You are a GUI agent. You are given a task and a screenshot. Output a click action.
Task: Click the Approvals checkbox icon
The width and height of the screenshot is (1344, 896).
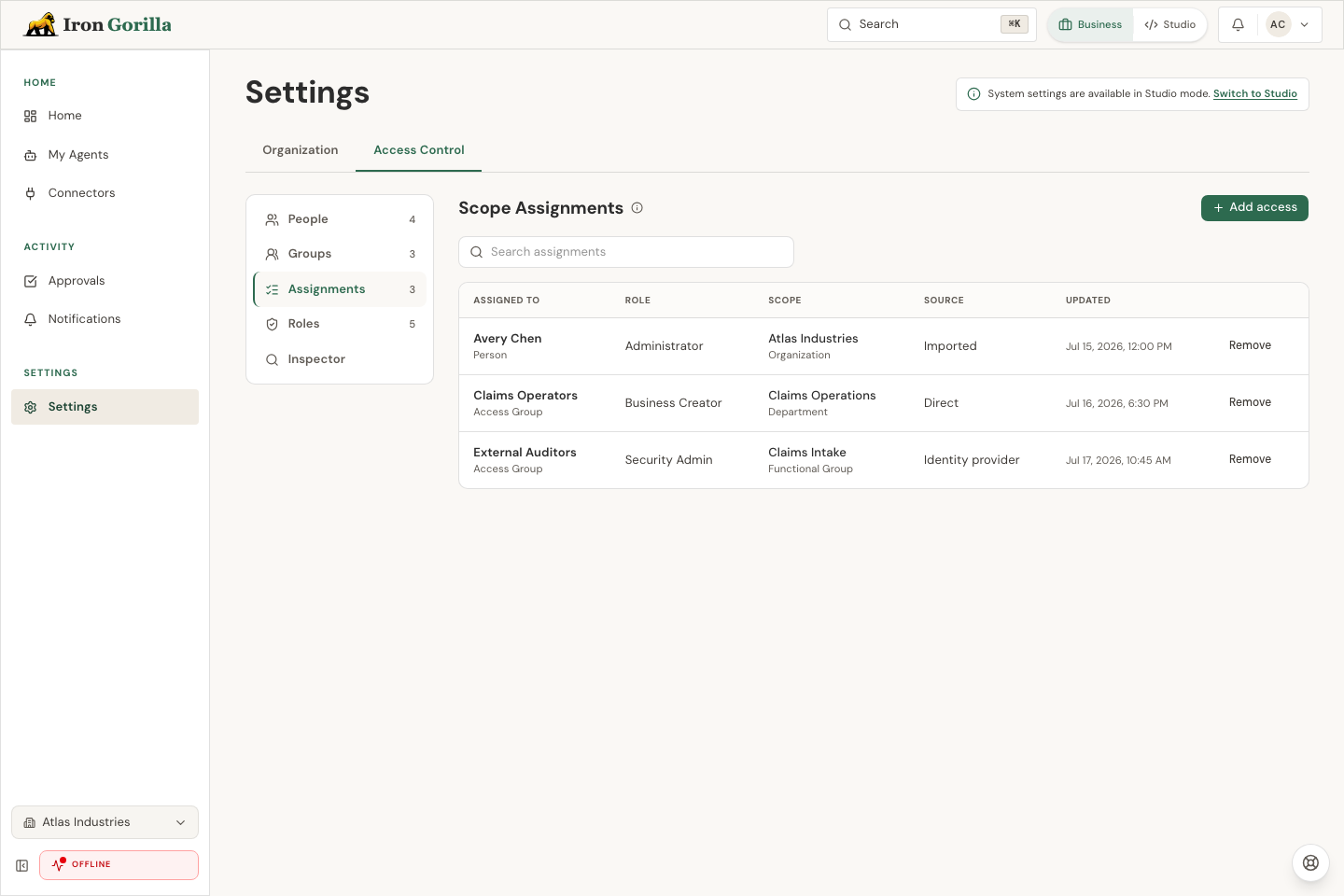pos(30,281)
